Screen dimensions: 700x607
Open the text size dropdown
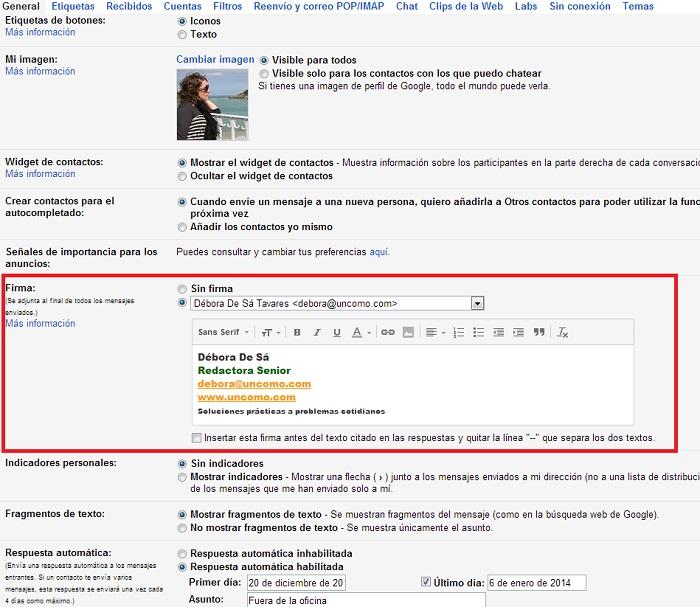(267, 332)
